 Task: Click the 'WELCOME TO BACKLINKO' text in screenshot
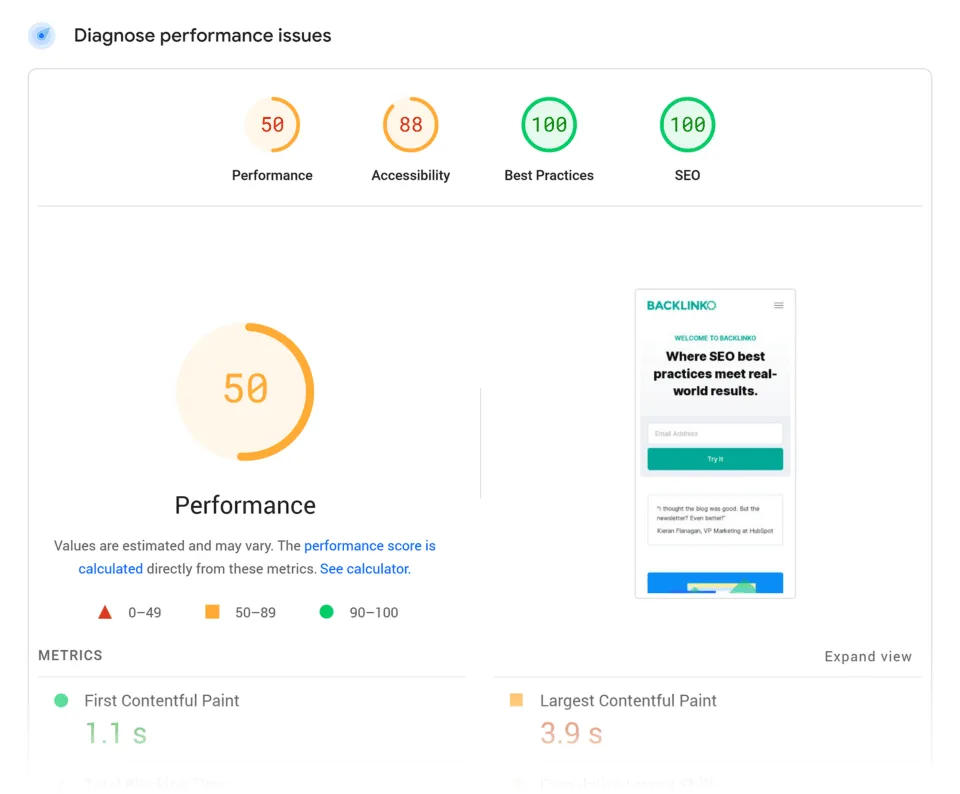coord(715,338)
